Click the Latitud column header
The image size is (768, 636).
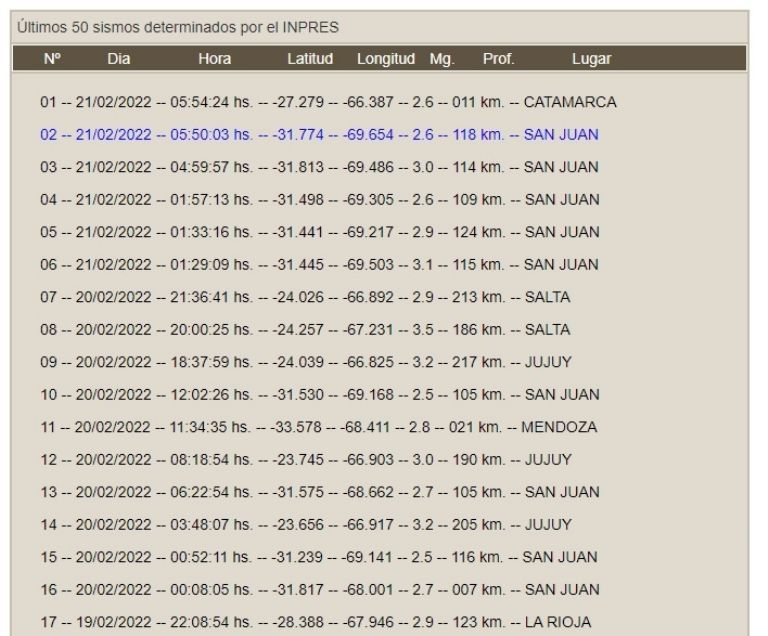pos(310,59)
